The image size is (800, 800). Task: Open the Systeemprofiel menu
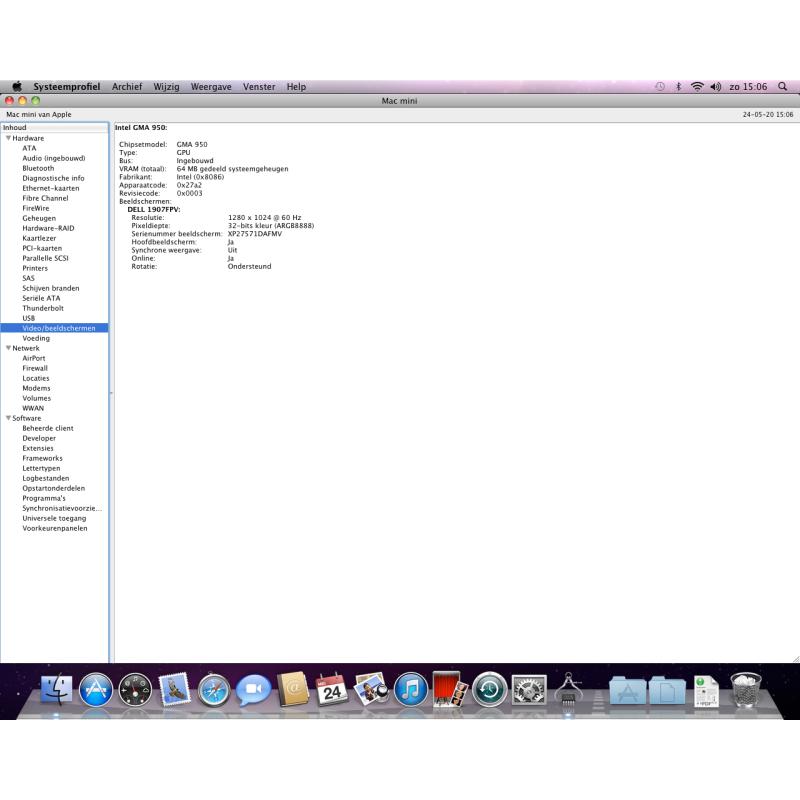pyautogui.click(x=67, y=87)
